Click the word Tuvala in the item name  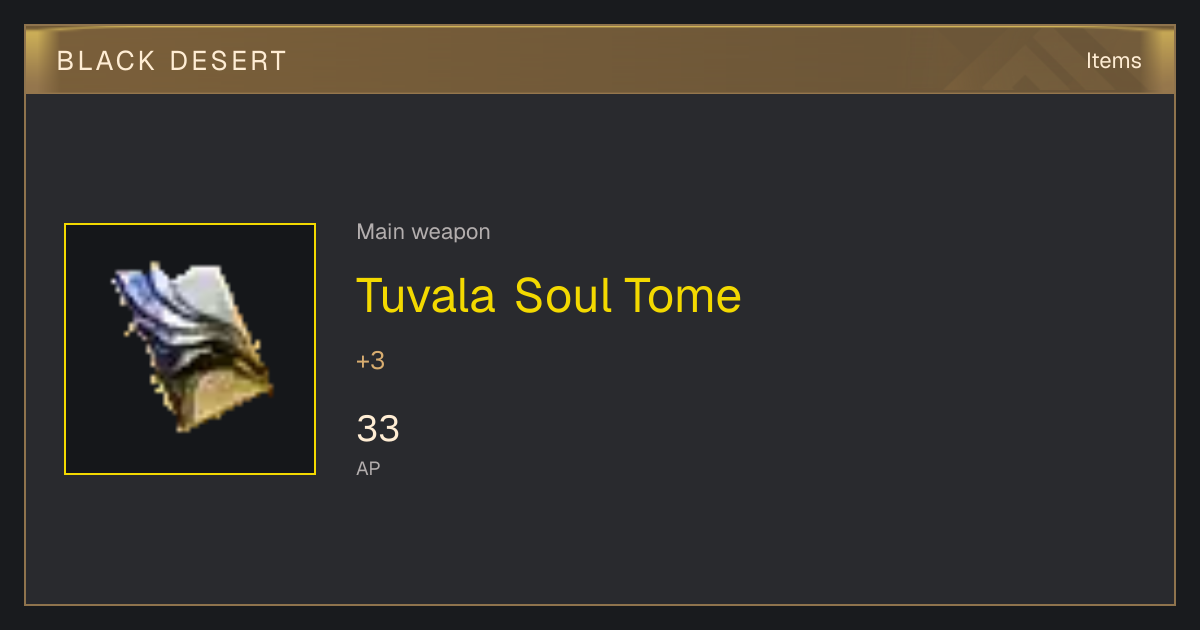click(x=426, y=296)
